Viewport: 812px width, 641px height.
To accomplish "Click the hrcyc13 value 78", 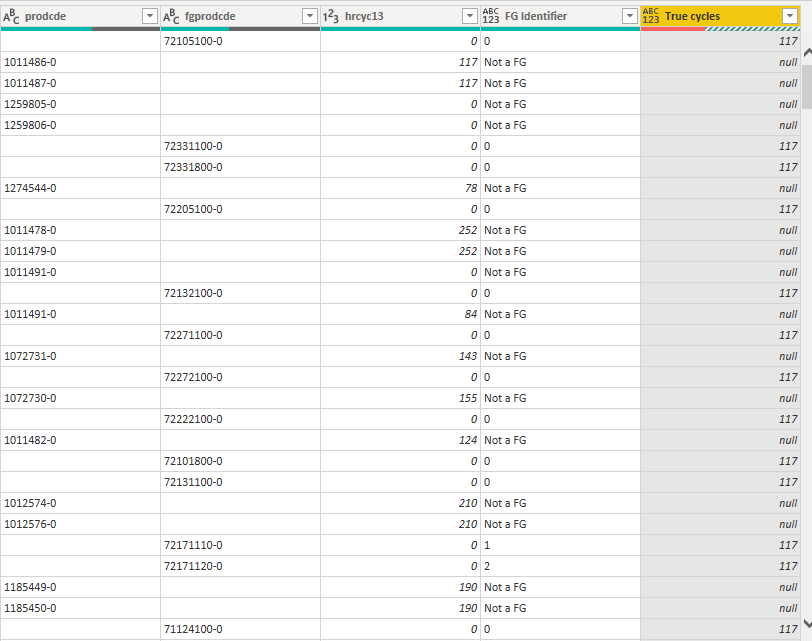I will click(400, 188).
